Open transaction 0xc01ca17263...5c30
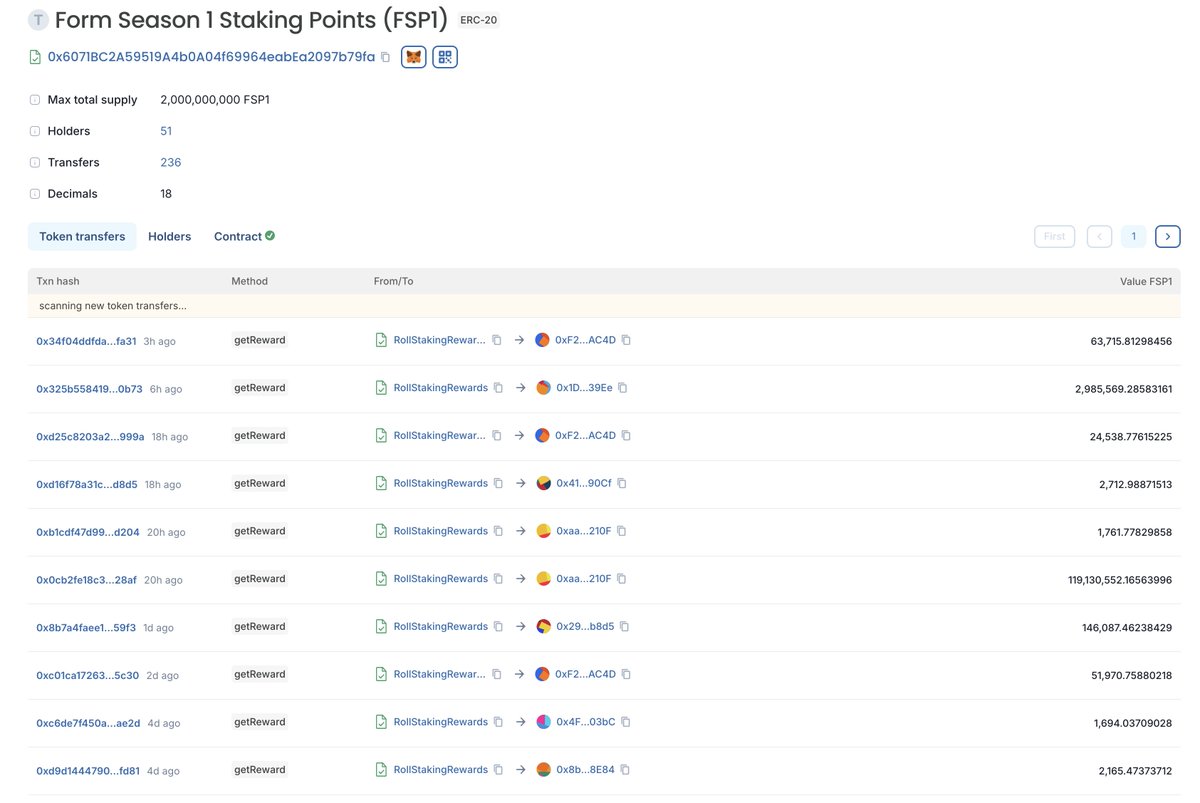 (87, 675)
